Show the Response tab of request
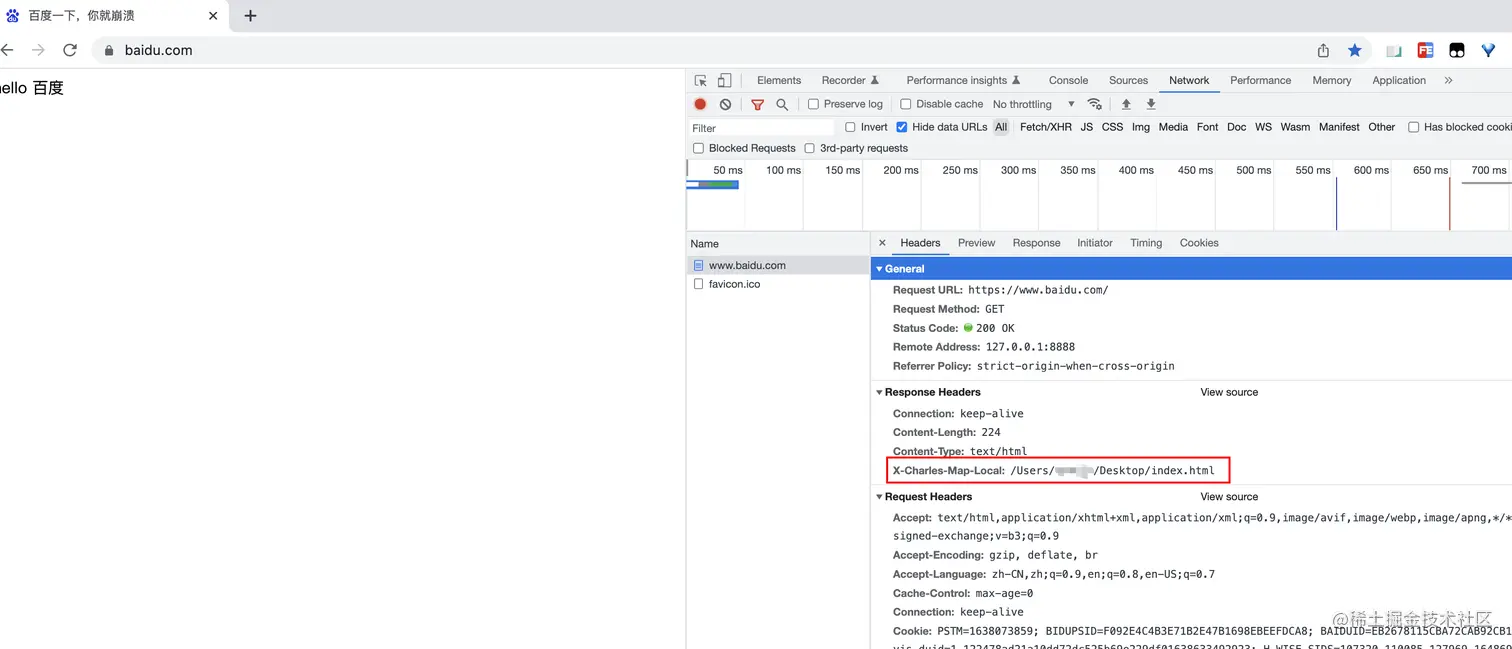The height and width of the screenshot is (649, 1512). click(x=1036, y=243)
